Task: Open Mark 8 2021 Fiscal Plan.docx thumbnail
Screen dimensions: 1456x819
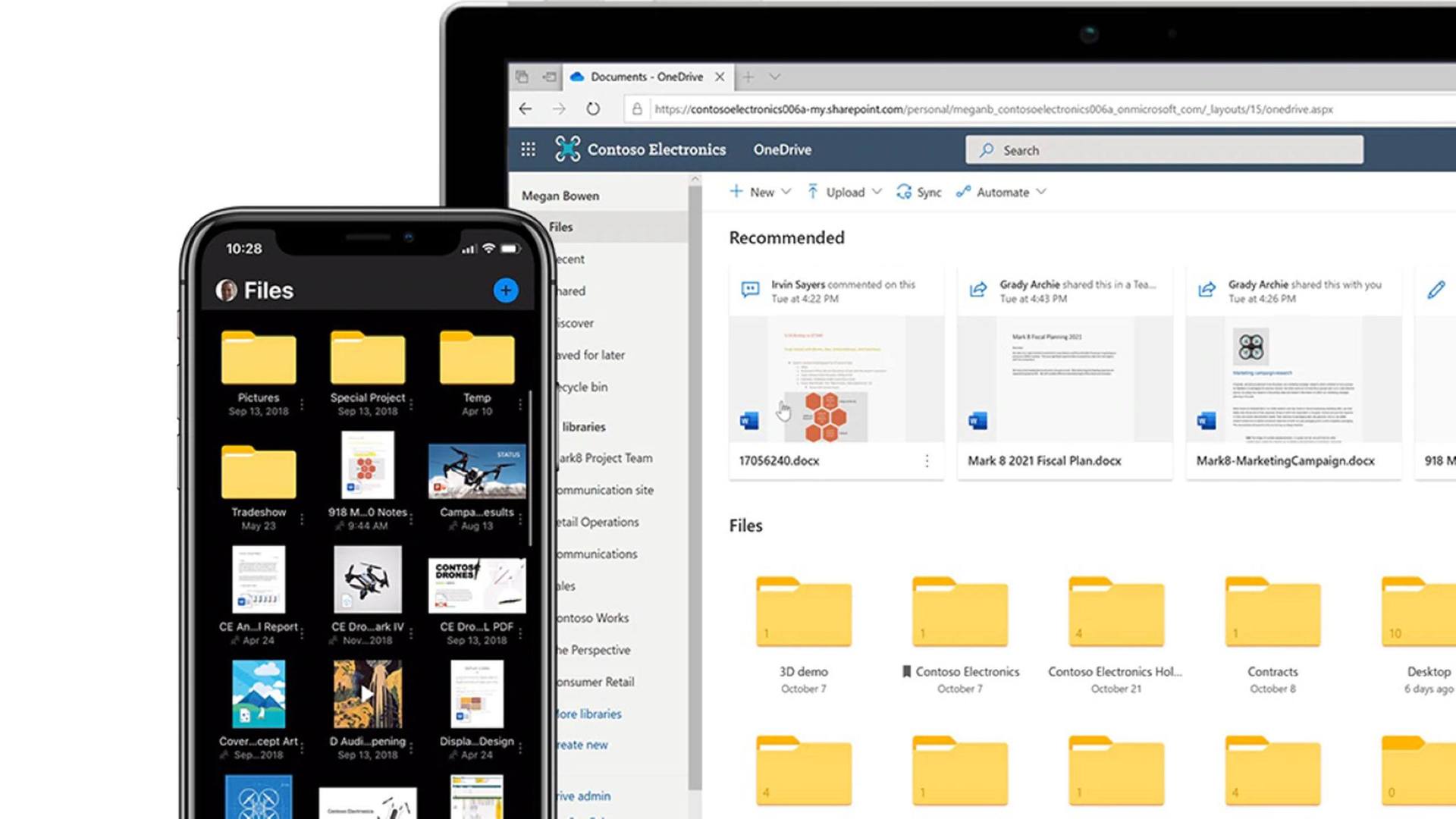Action: pyautogui.click(x=1065, y=379)
